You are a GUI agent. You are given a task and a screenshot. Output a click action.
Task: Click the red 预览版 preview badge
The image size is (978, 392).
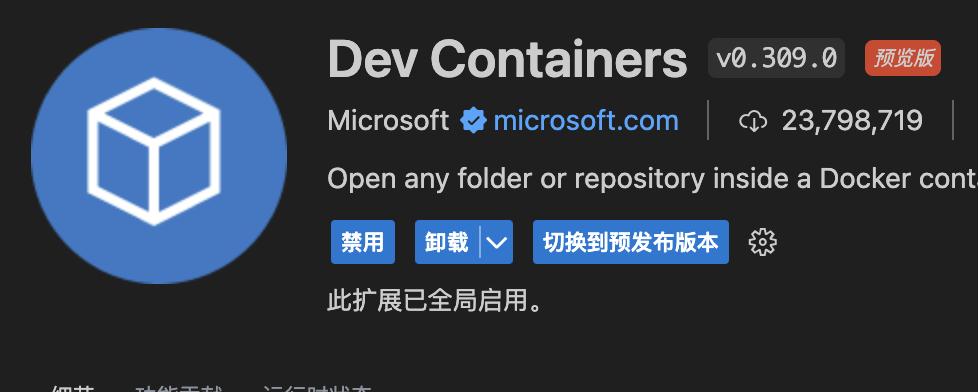(903, 58)
